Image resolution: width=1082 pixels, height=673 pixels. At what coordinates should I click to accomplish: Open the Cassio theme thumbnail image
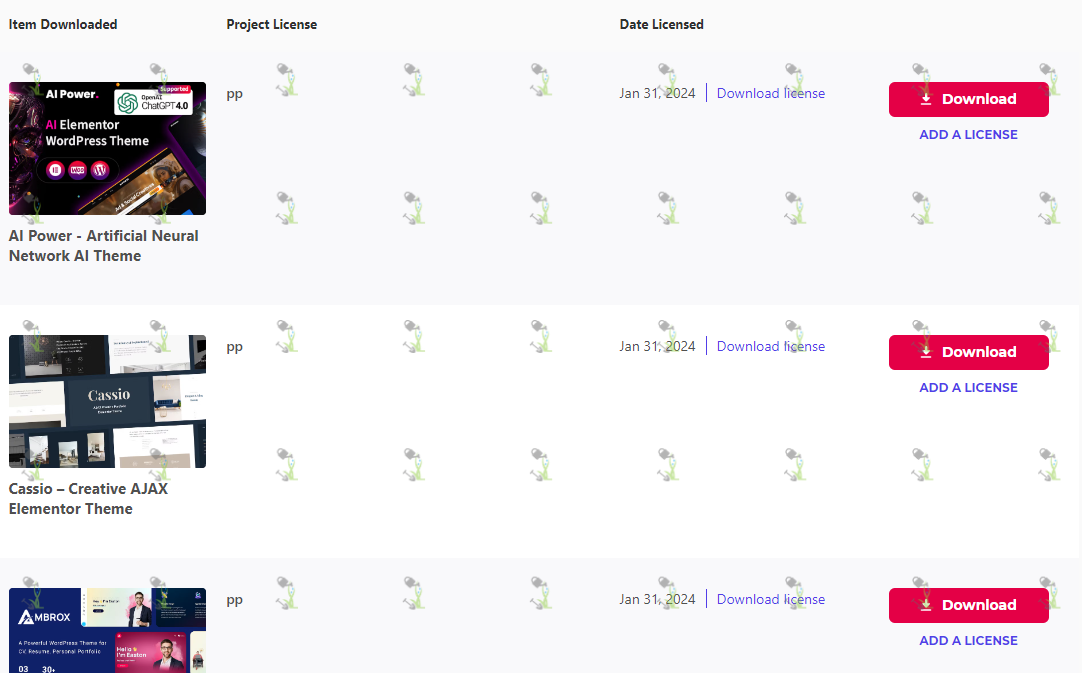[108, 401]
